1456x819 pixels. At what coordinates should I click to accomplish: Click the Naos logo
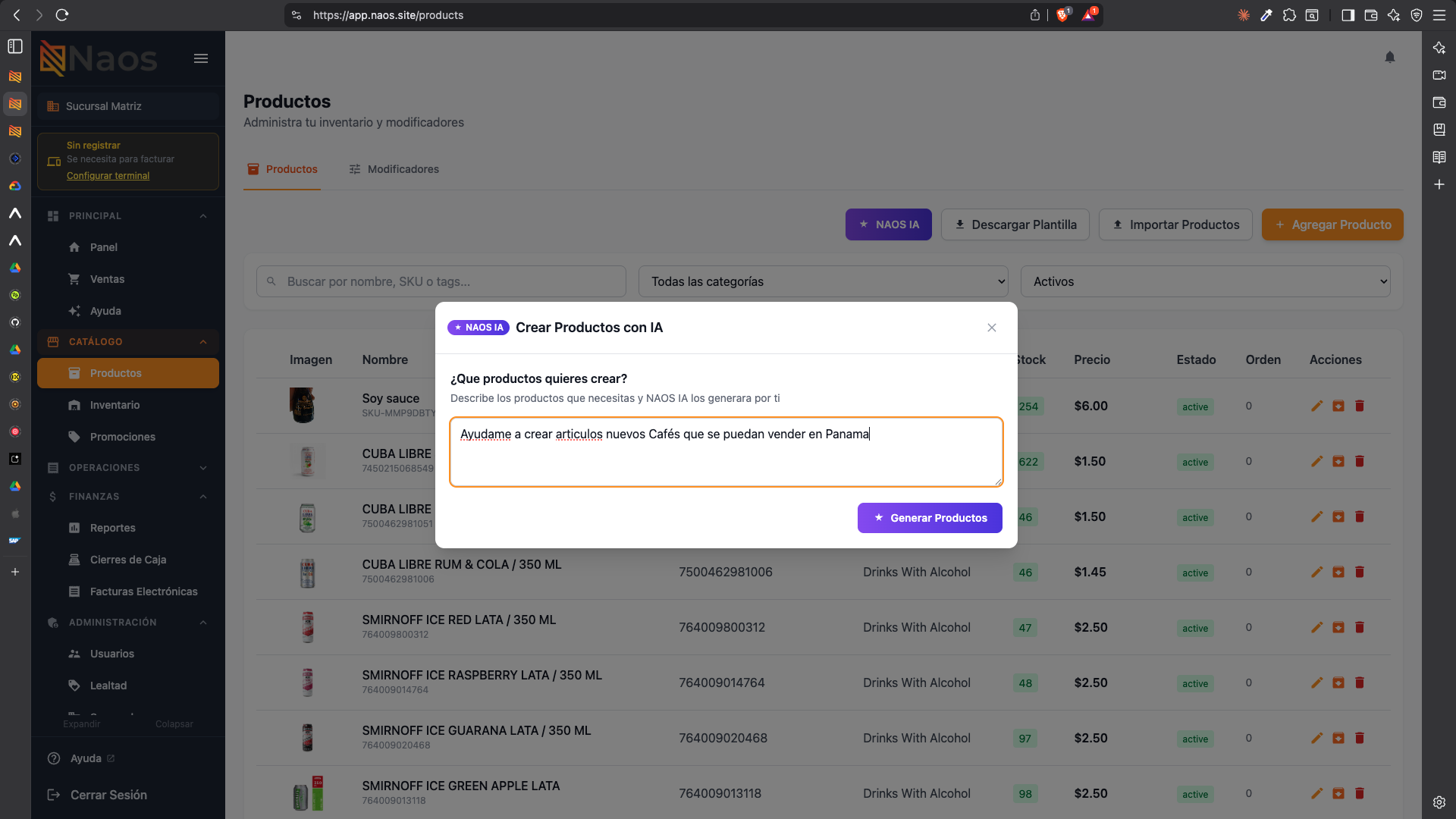tap(99, 58)
